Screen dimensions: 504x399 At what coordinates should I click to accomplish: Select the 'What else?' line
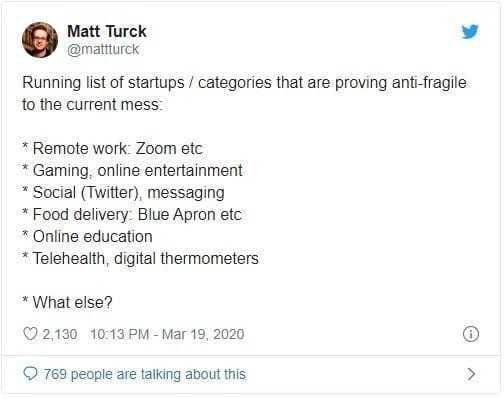point(67,302)
